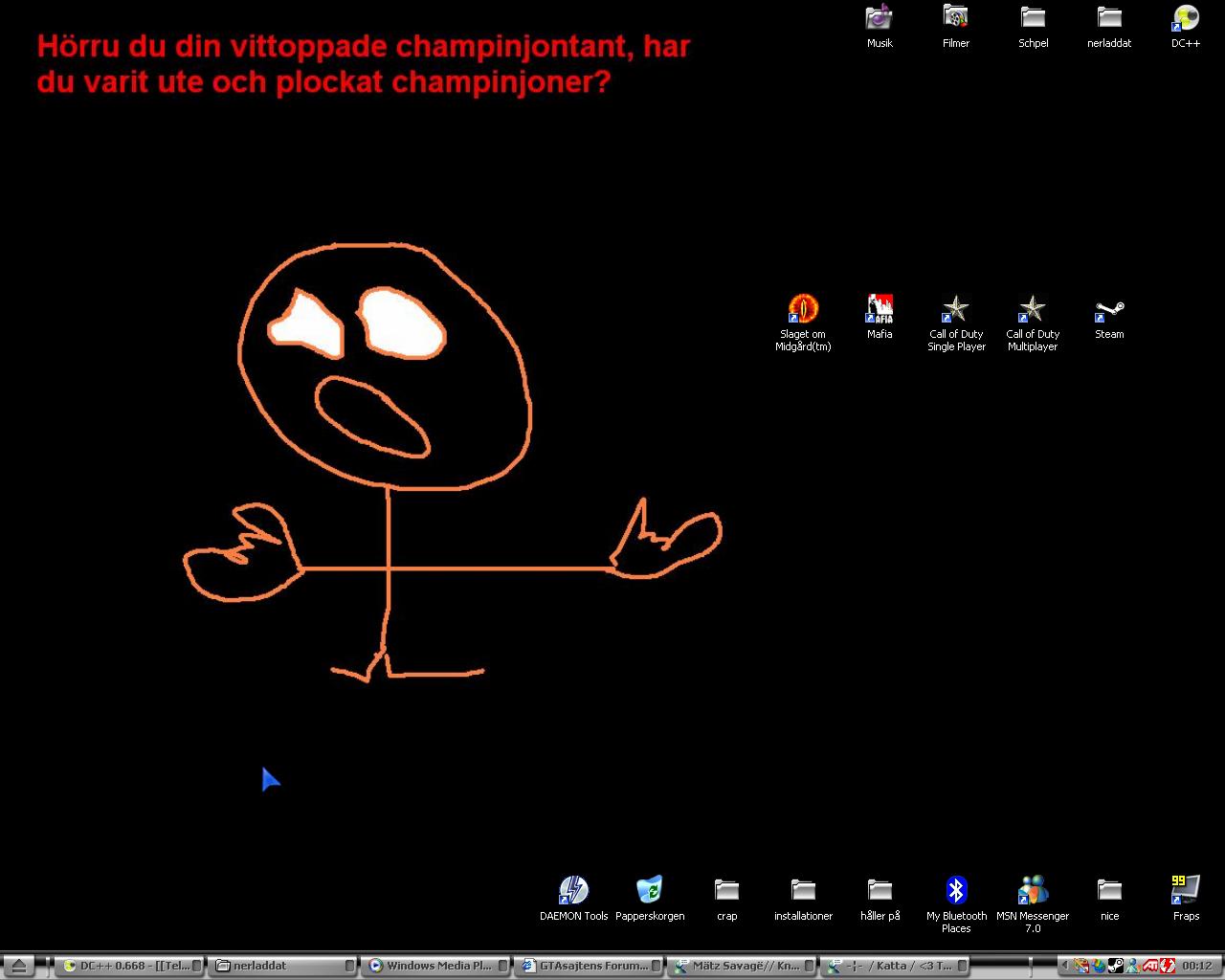The image size is (1225, 980).
Task: Click the Steam tray icon
Action: (1116, 966)
